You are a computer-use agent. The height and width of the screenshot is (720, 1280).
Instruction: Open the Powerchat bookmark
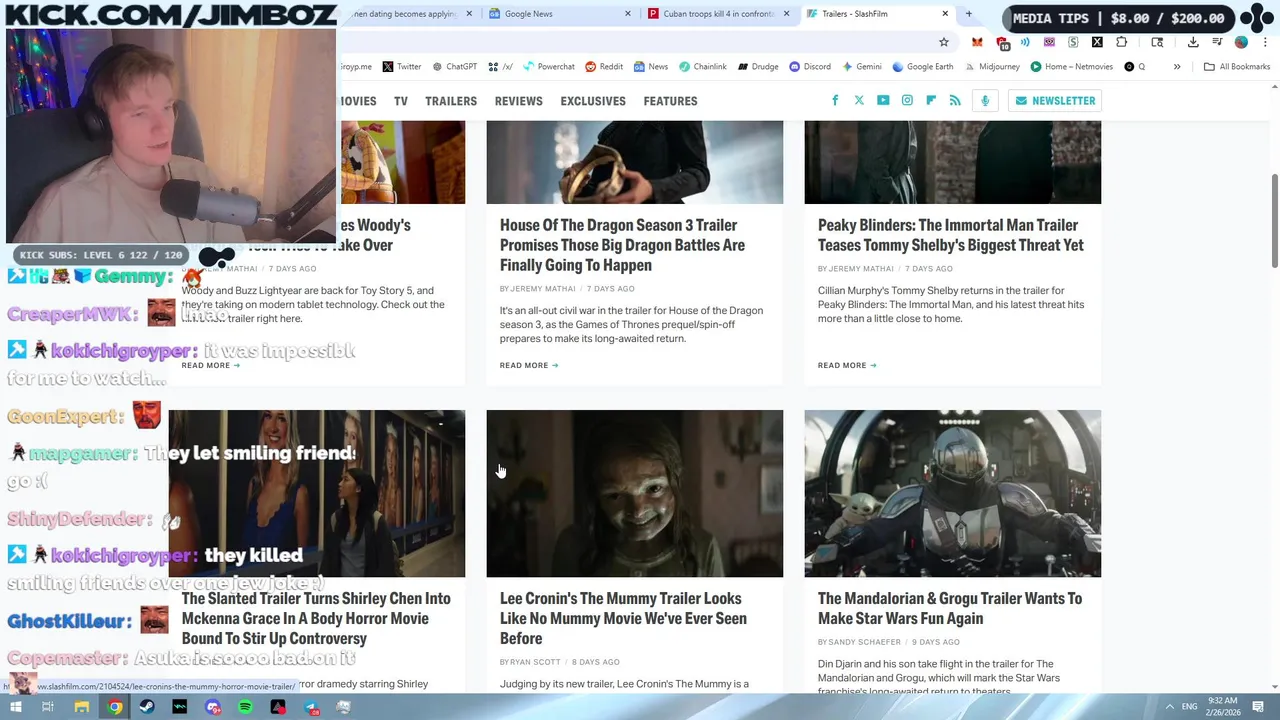[549, 67]
